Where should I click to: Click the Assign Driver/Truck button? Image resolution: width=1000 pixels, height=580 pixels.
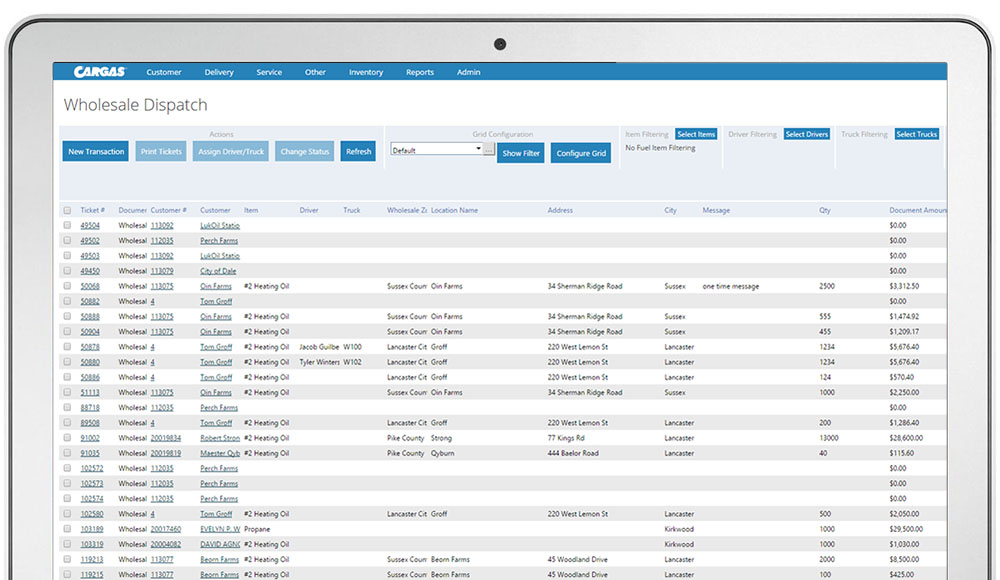tap(230, 151)
